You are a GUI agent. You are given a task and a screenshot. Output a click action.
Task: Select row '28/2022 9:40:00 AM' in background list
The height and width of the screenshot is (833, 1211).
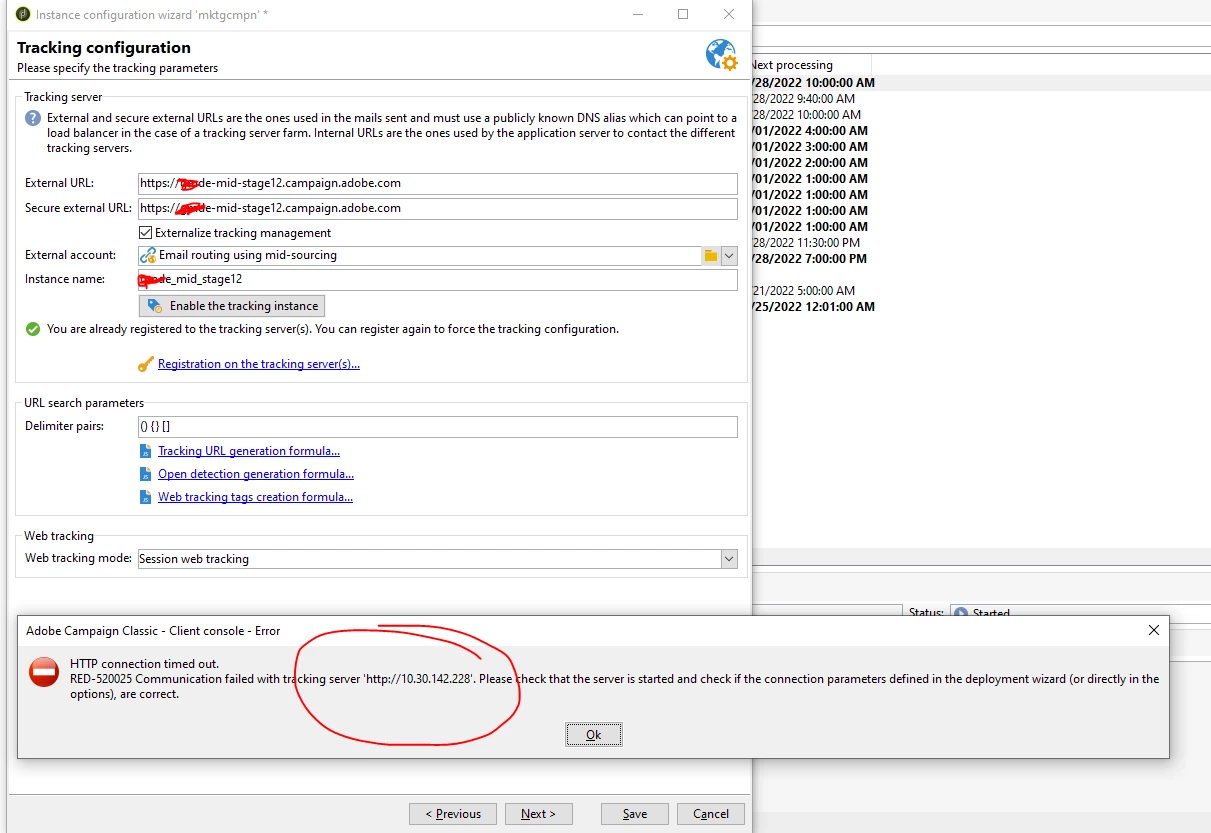(981, 99)
